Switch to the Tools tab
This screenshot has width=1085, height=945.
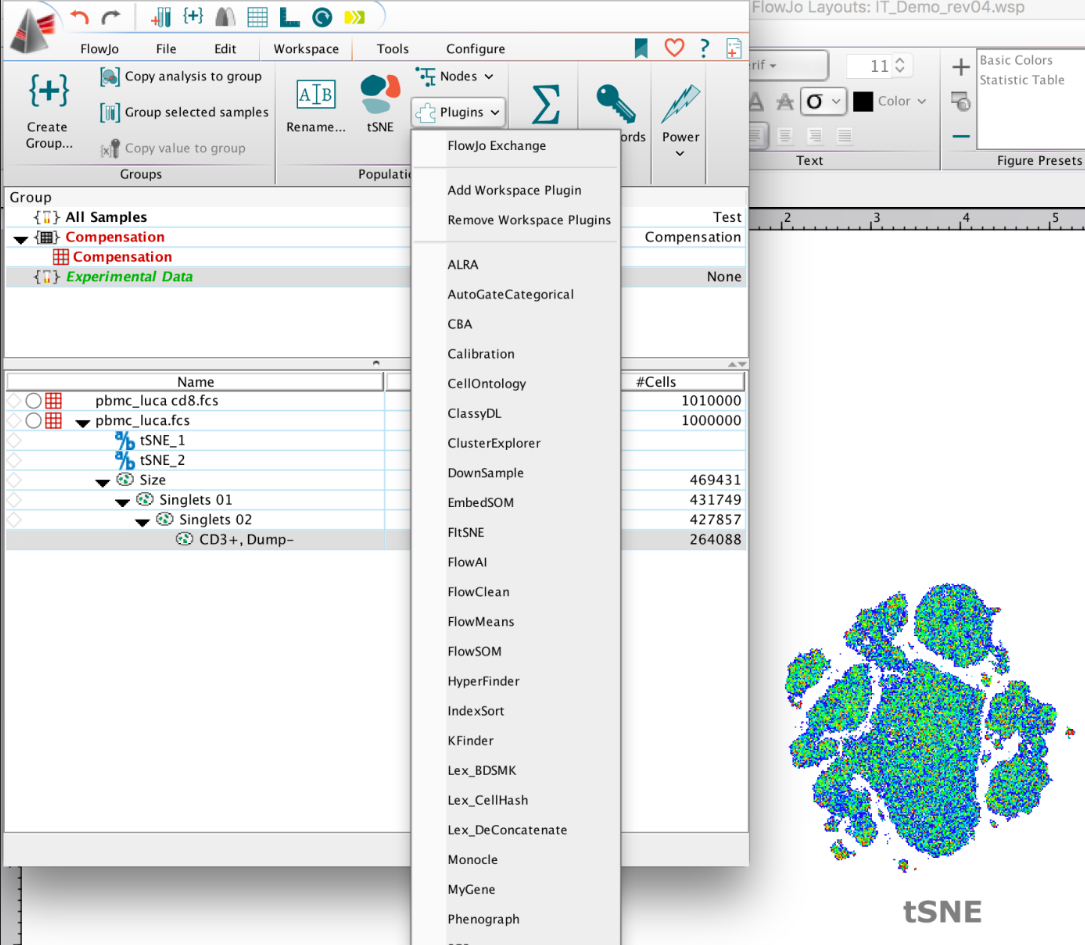392,48
